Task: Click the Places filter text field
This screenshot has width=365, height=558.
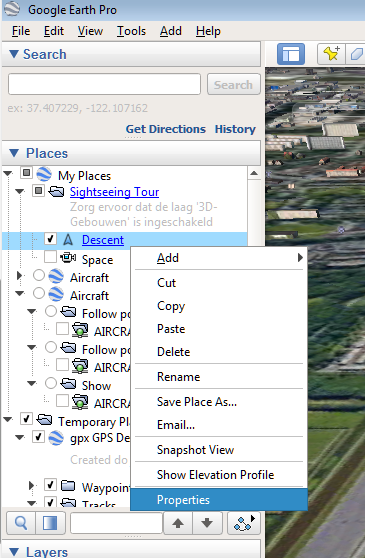Action: tap(116, 523)
